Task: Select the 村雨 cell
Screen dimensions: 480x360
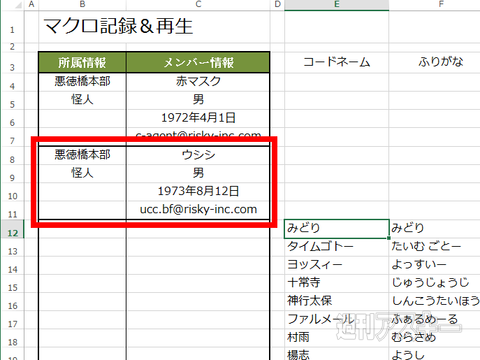Action: coord(337,338)
